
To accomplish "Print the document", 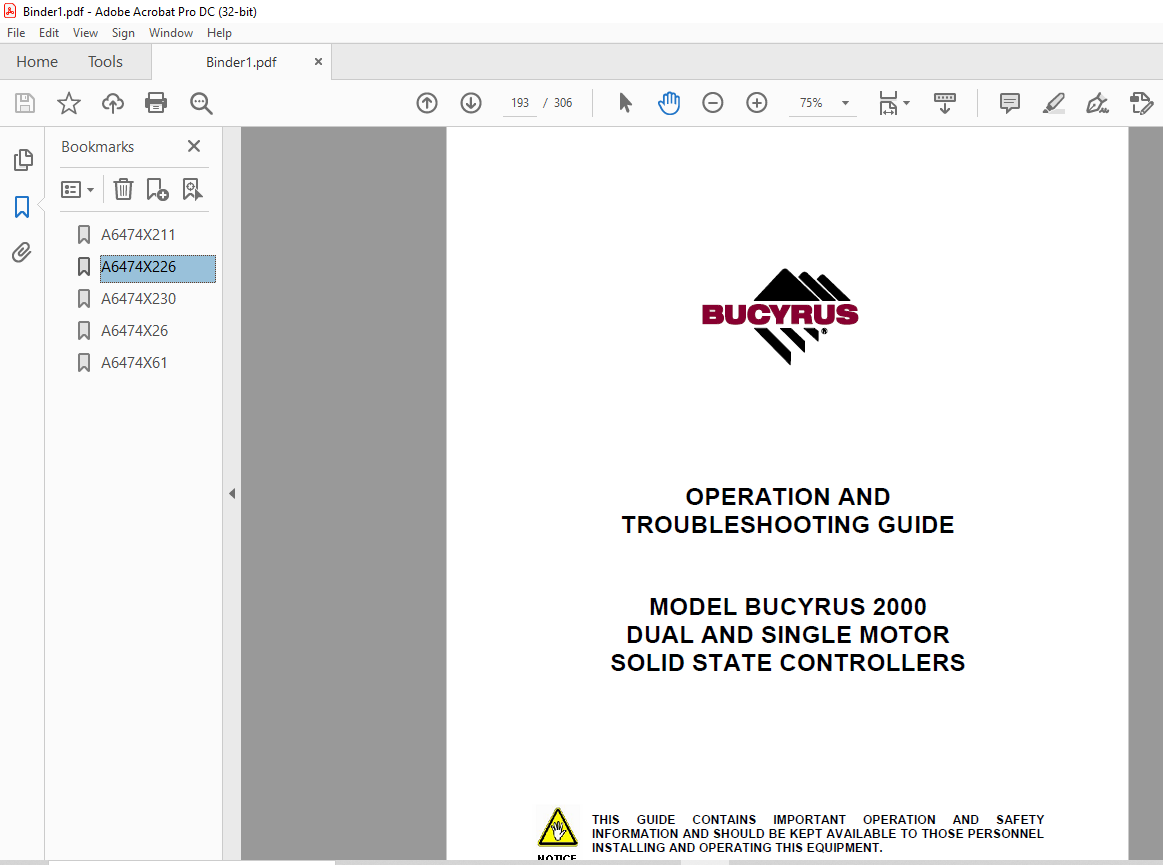I will (x=156, y=103).
